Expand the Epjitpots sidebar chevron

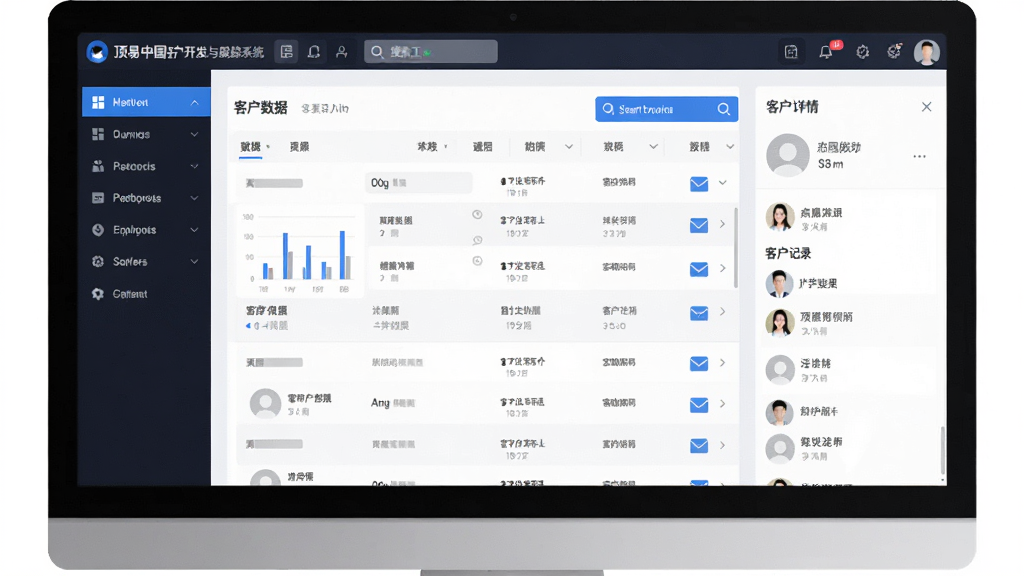click(195, 230)
